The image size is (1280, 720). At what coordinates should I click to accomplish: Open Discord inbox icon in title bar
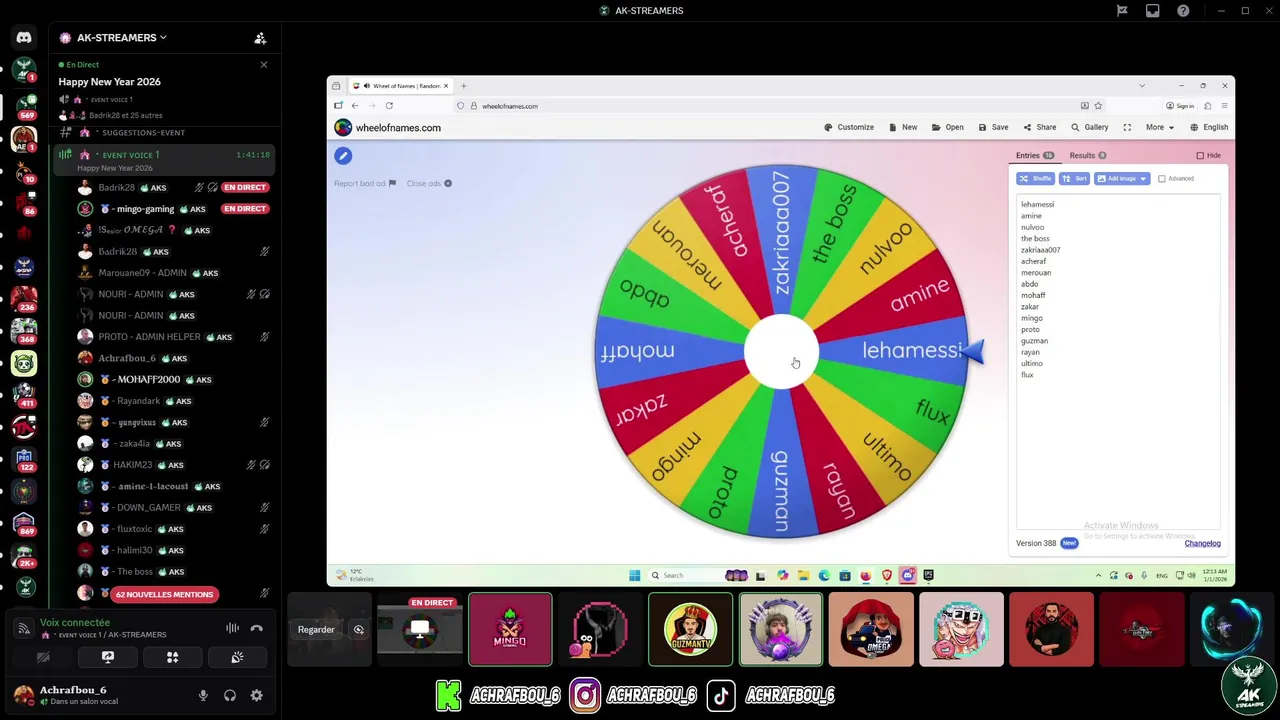(x=1153, y=11)
